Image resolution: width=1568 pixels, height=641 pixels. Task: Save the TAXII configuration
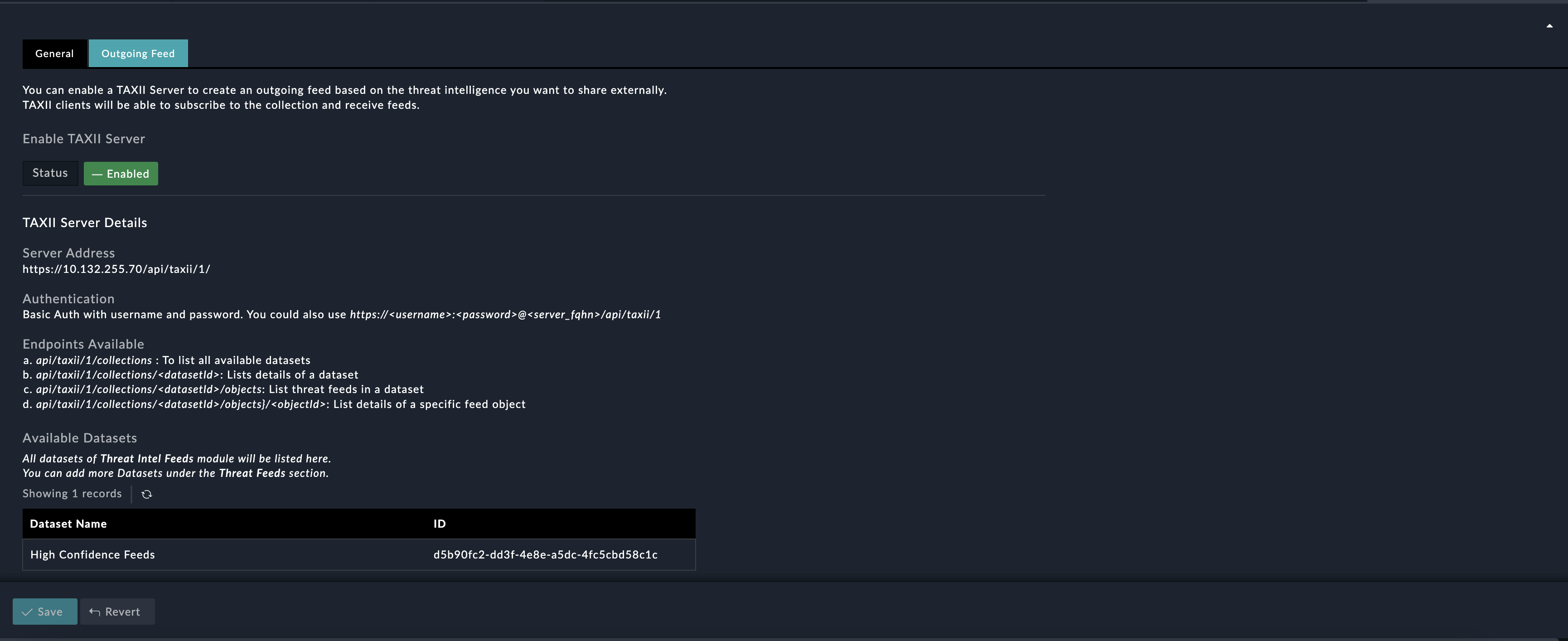point(44,612)
